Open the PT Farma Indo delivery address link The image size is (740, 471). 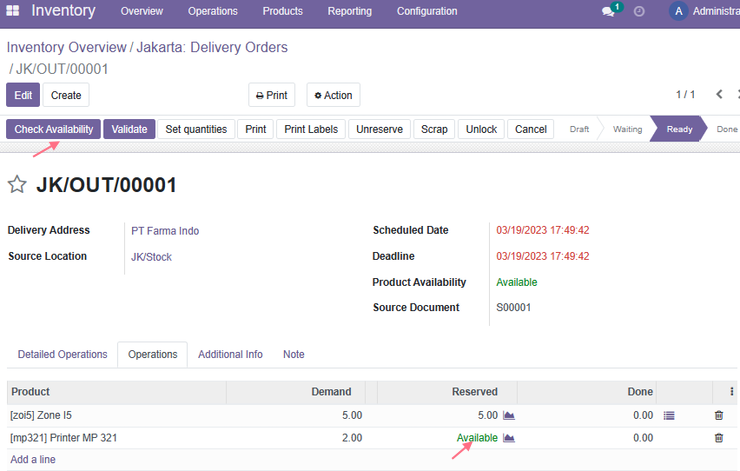click(x=165, y=231)
